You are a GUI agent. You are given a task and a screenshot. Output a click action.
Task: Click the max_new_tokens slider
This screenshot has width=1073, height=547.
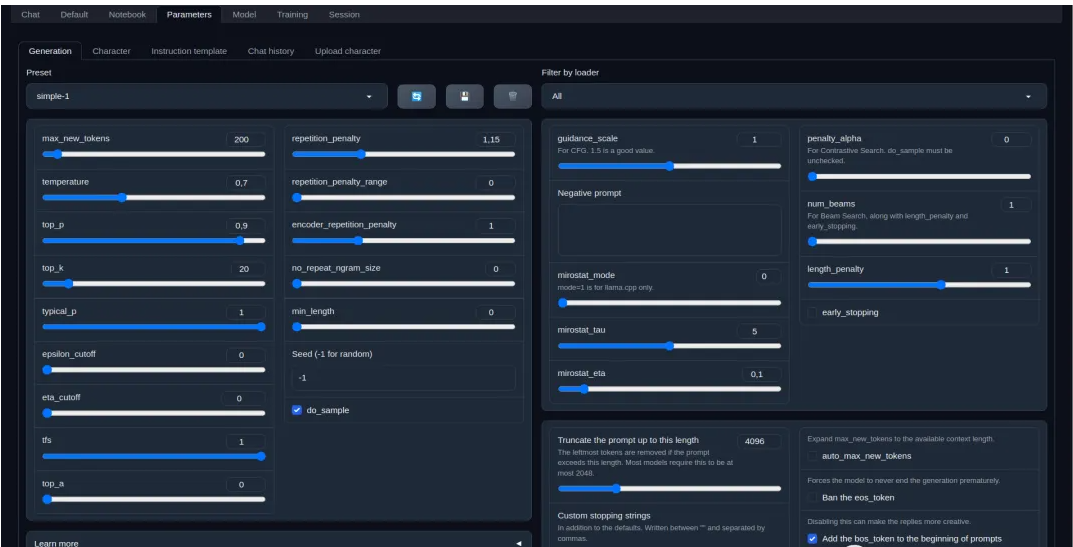(x=154, y=154)
